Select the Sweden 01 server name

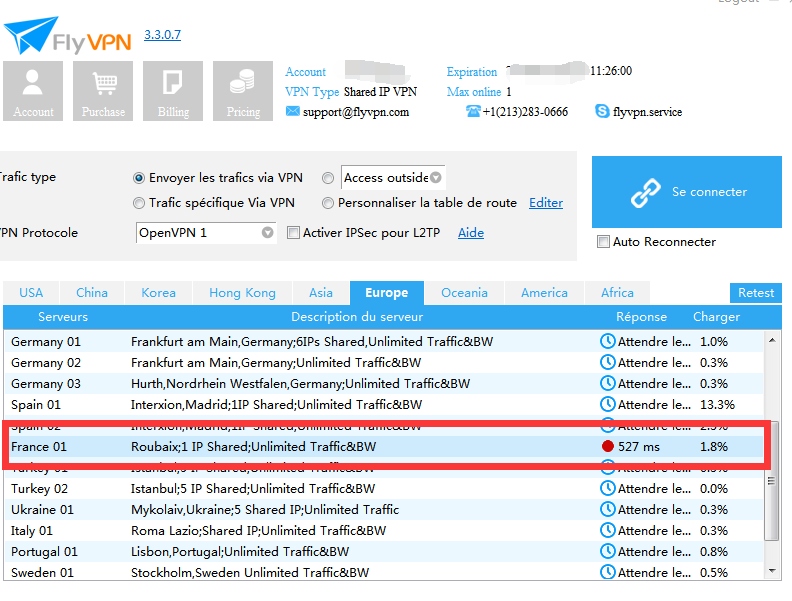click(x=42, y=572)
